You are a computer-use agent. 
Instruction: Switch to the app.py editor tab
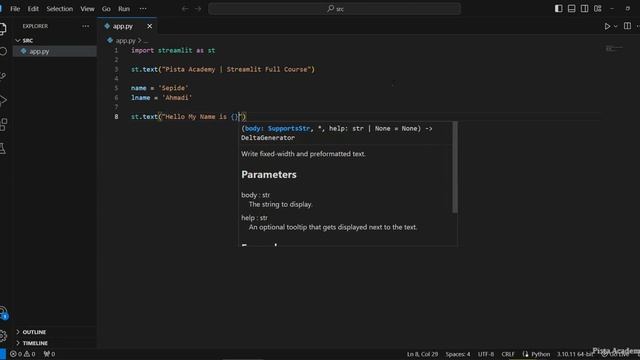coord(122,26)
